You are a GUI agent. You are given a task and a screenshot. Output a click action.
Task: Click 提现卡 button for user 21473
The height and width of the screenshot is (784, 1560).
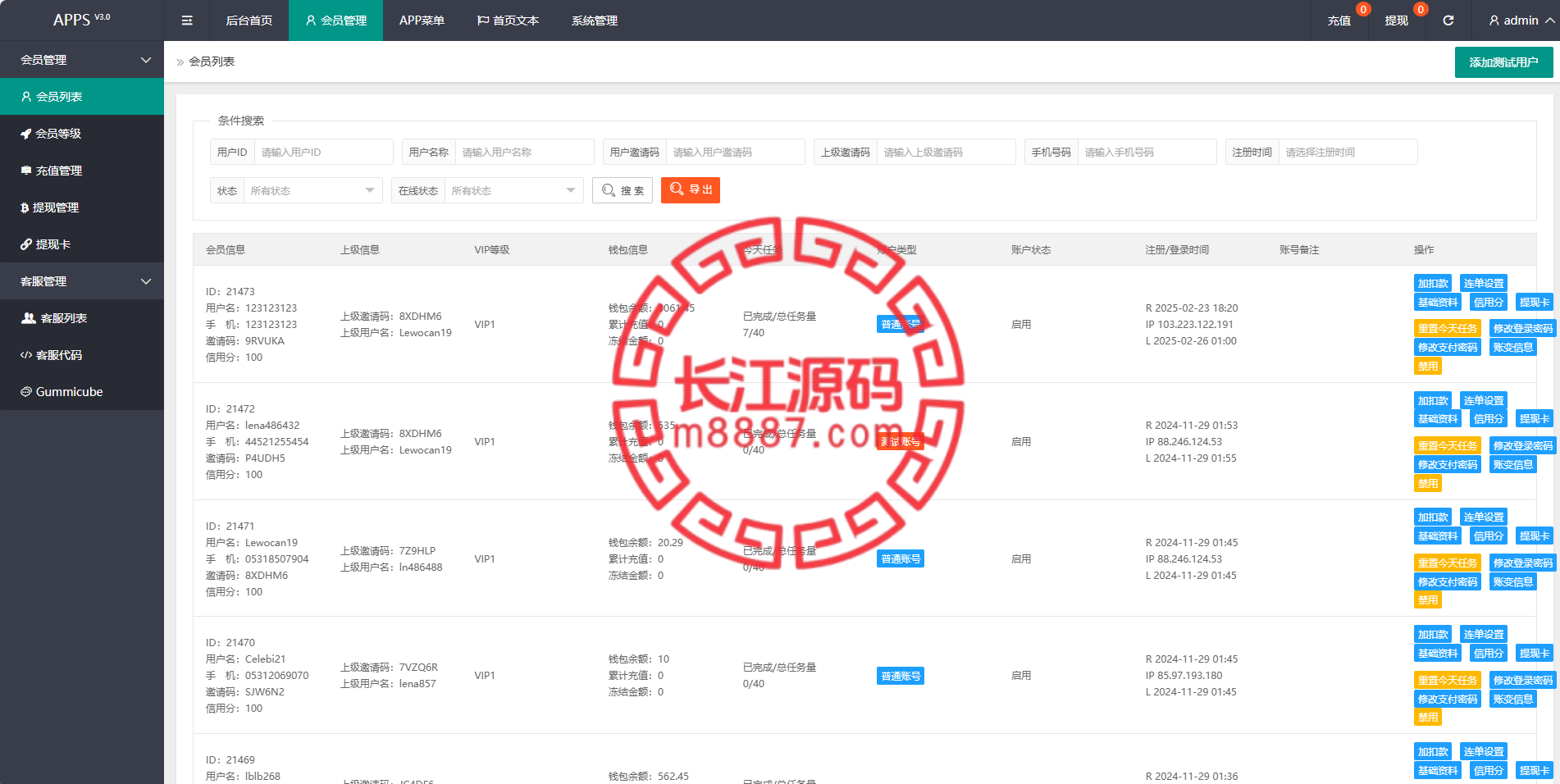point(1535,302)
